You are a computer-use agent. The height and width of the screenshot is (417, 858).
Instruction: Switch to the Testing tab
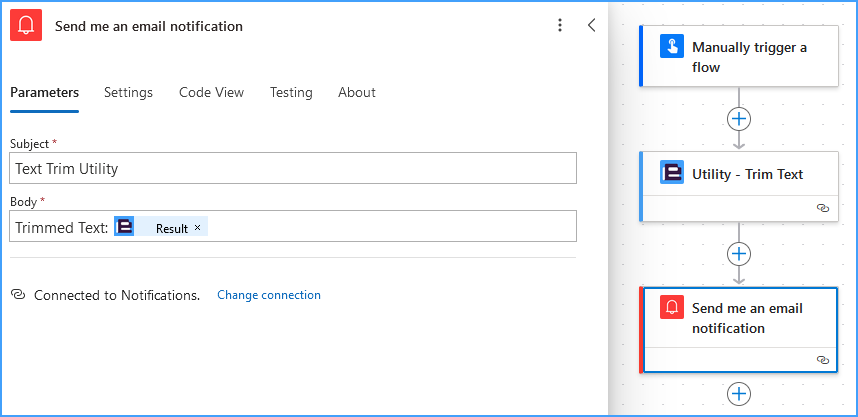291,92
